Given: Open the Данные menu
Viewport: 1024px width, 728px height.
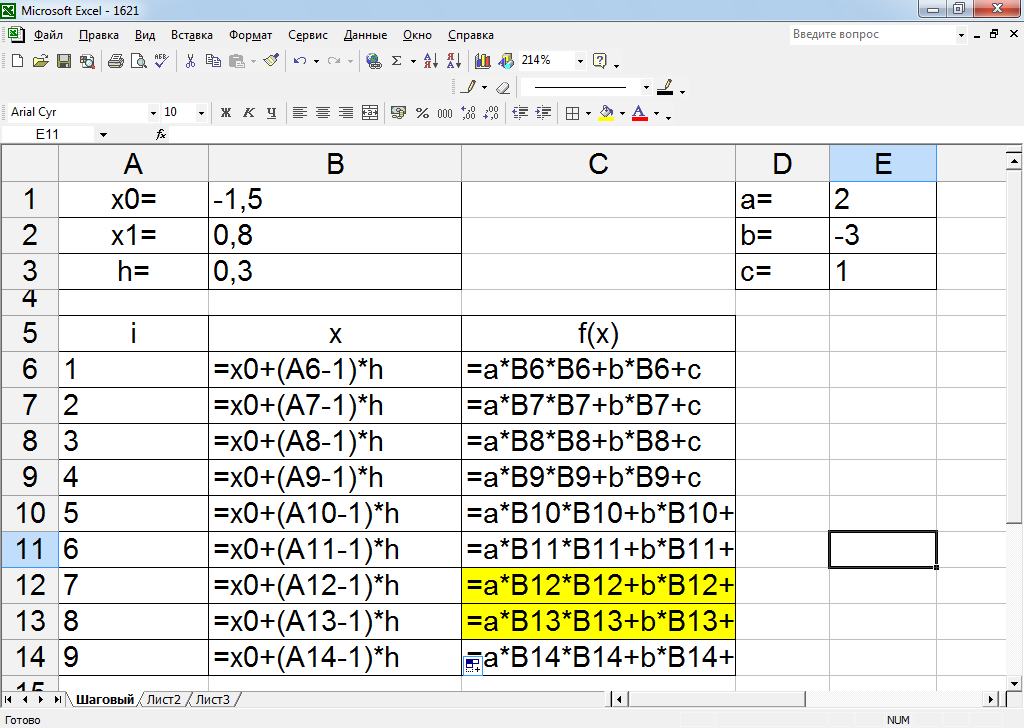Looking at the screenshot, I should tap(365, 35).
